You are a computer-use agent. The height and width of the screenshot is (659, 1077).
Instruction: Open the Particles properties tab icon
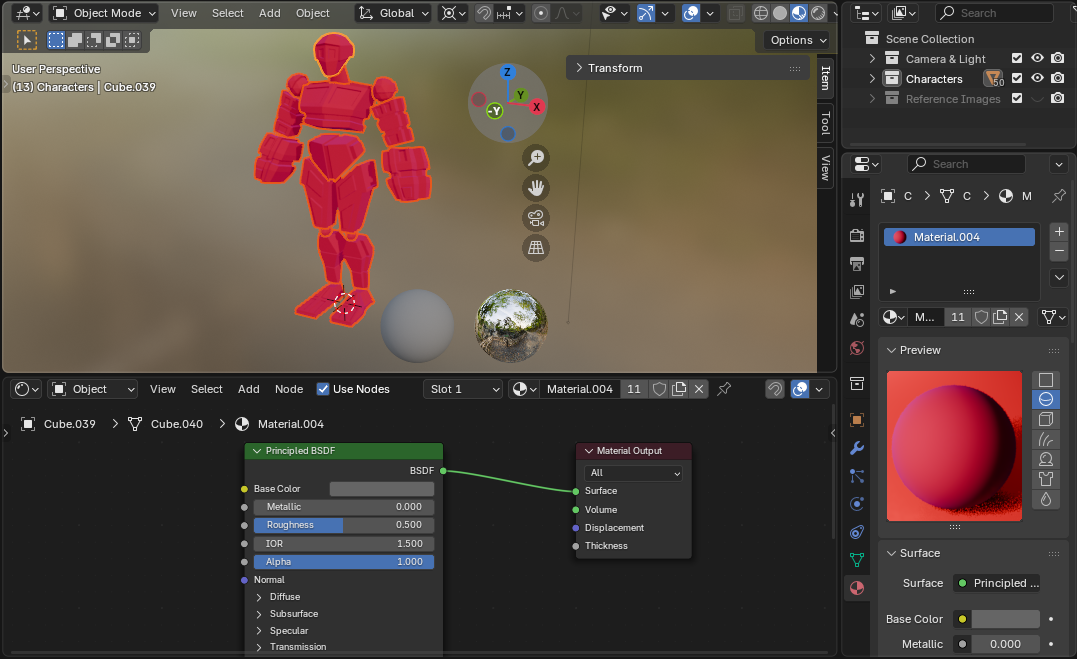857,476
